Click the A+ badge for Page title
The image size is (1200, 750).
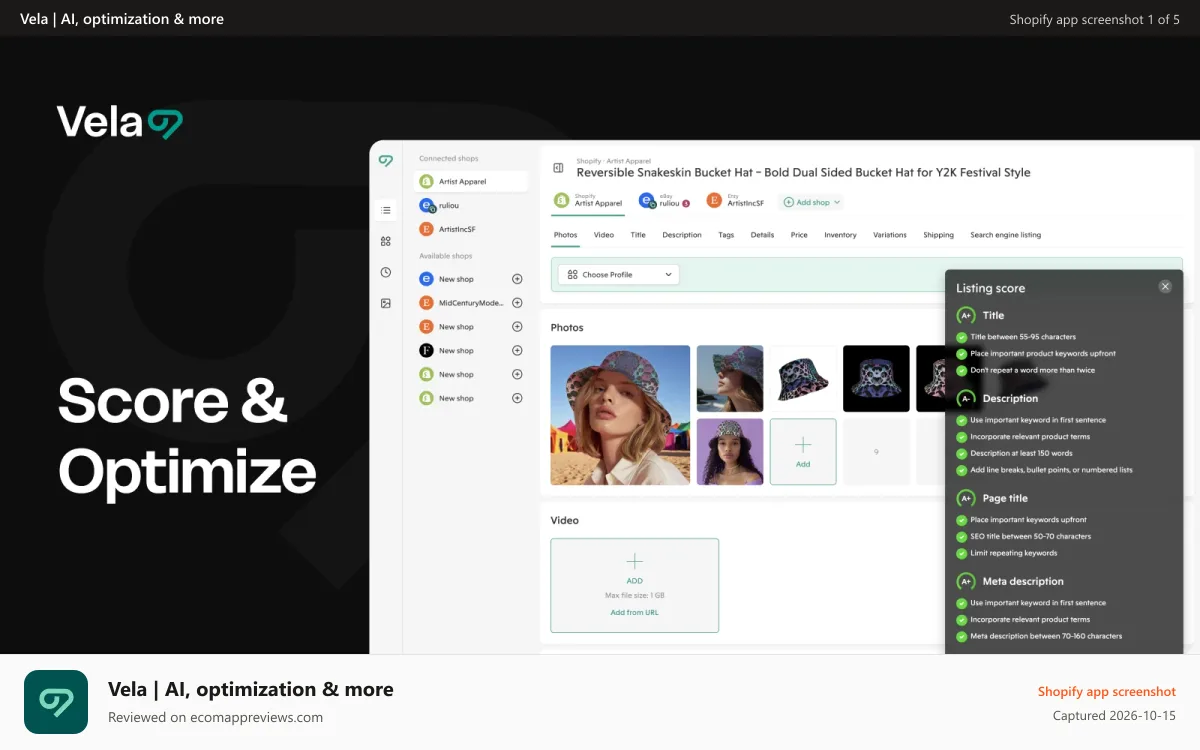coord(966,498)
